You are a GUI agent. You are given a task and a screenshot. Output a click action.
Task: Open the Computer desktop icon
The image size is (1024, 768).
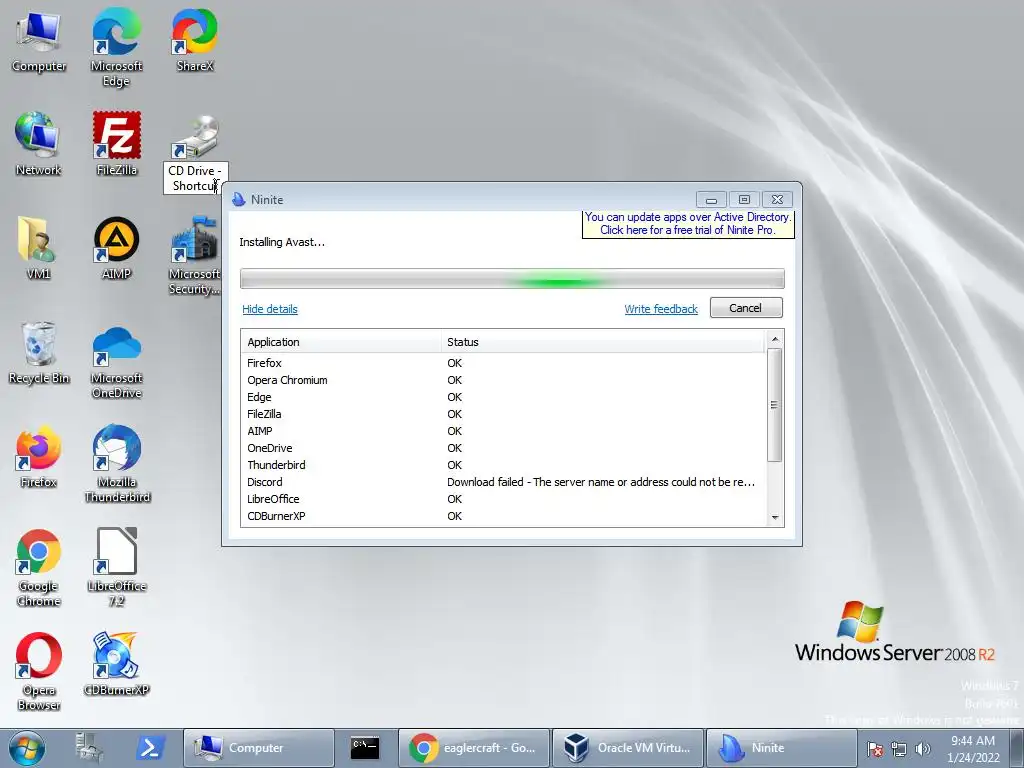point(39,42)
